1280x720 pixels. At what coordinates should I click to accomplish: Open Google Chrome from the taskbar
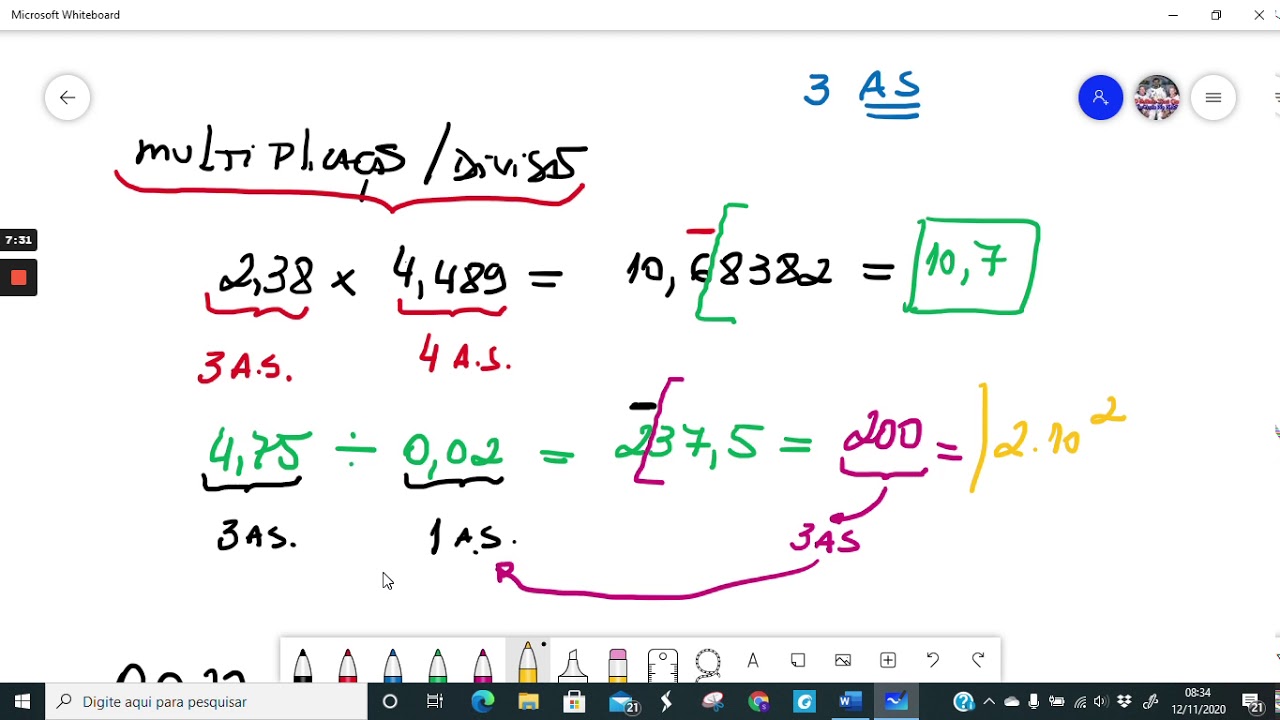[758, 701]
